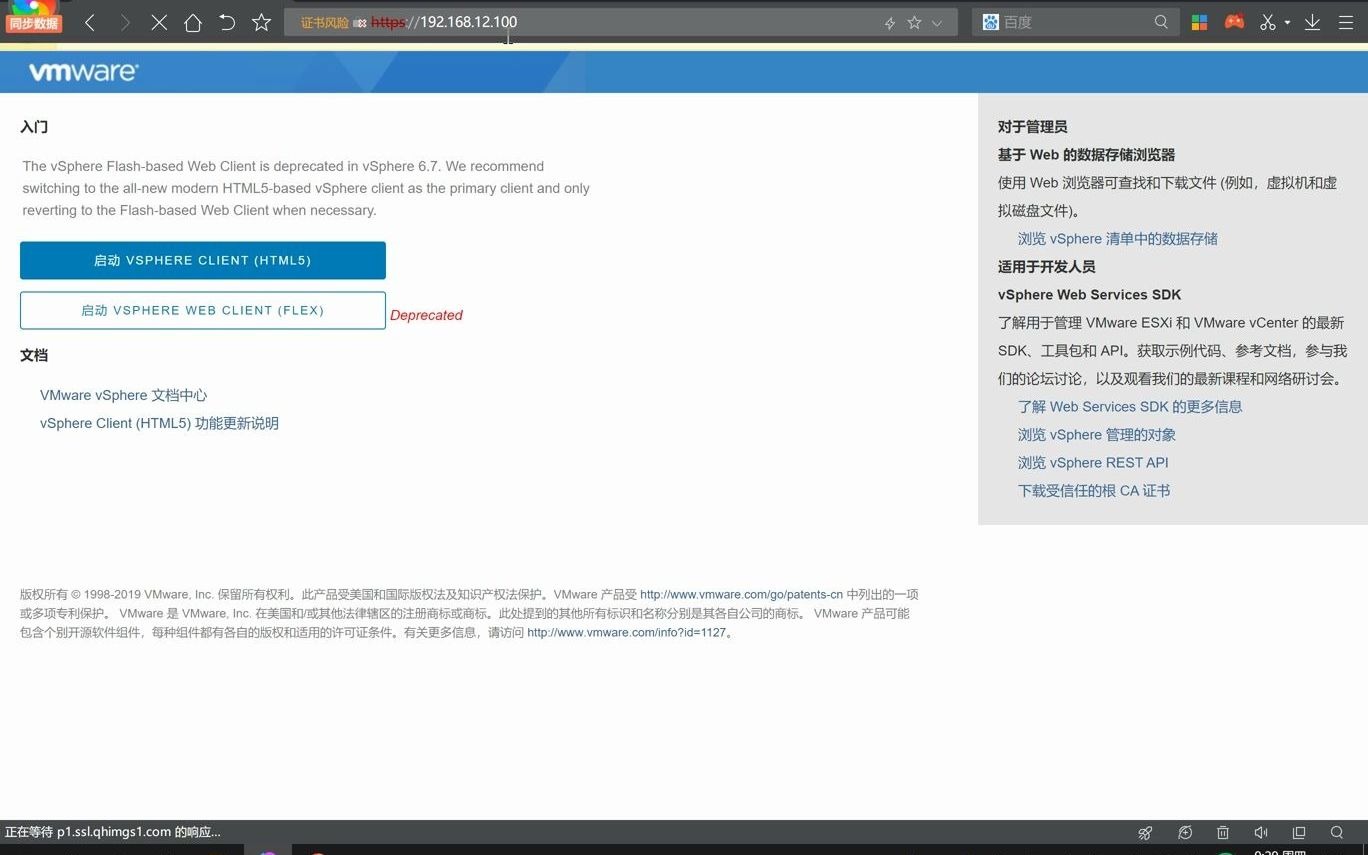Click the forward navigation arrow
The width and height of the screenshot is (1368, 855).
coord(125,22)
